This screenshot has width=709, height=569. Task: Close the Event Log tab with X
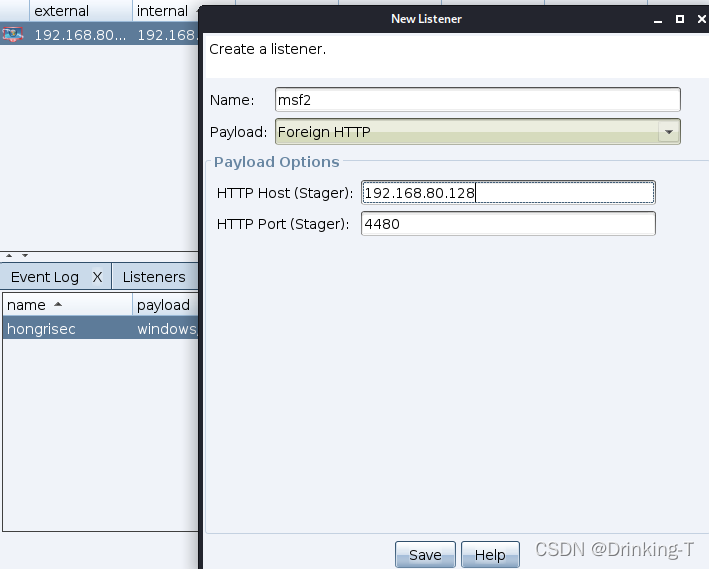coord(97,277)
